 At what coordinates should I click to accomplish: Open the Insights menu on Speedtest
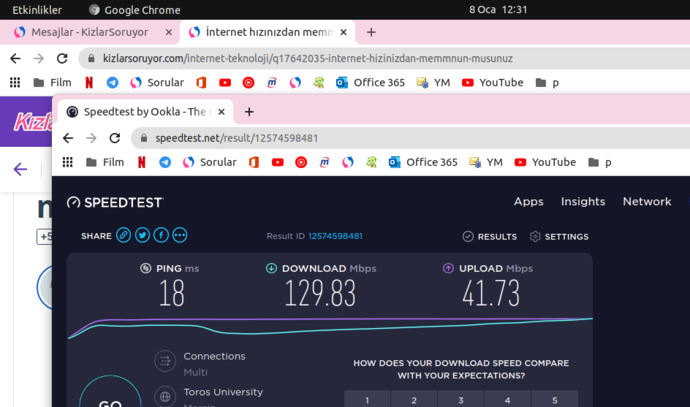pyautogui.click(x=583, y=202)
